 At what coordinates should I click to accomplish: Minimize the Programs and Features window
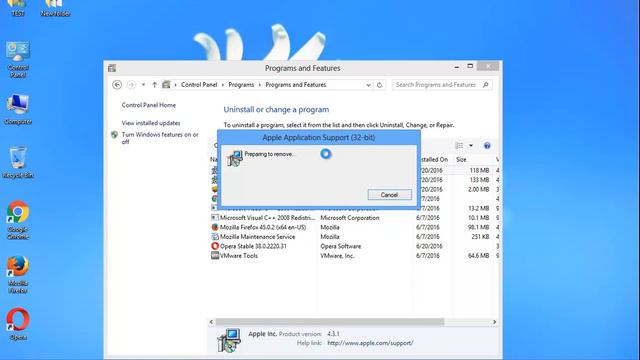pyautogui.click(x=457, y=67)
